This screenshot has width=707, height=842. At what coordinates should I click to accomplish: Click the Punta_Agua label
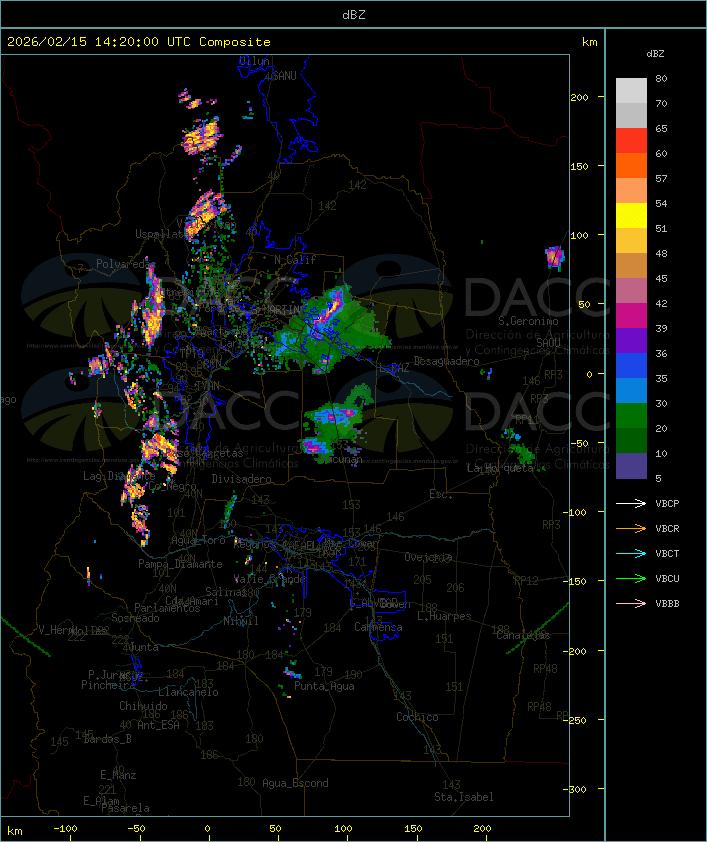pyautogui.click(x=324, y=686)
